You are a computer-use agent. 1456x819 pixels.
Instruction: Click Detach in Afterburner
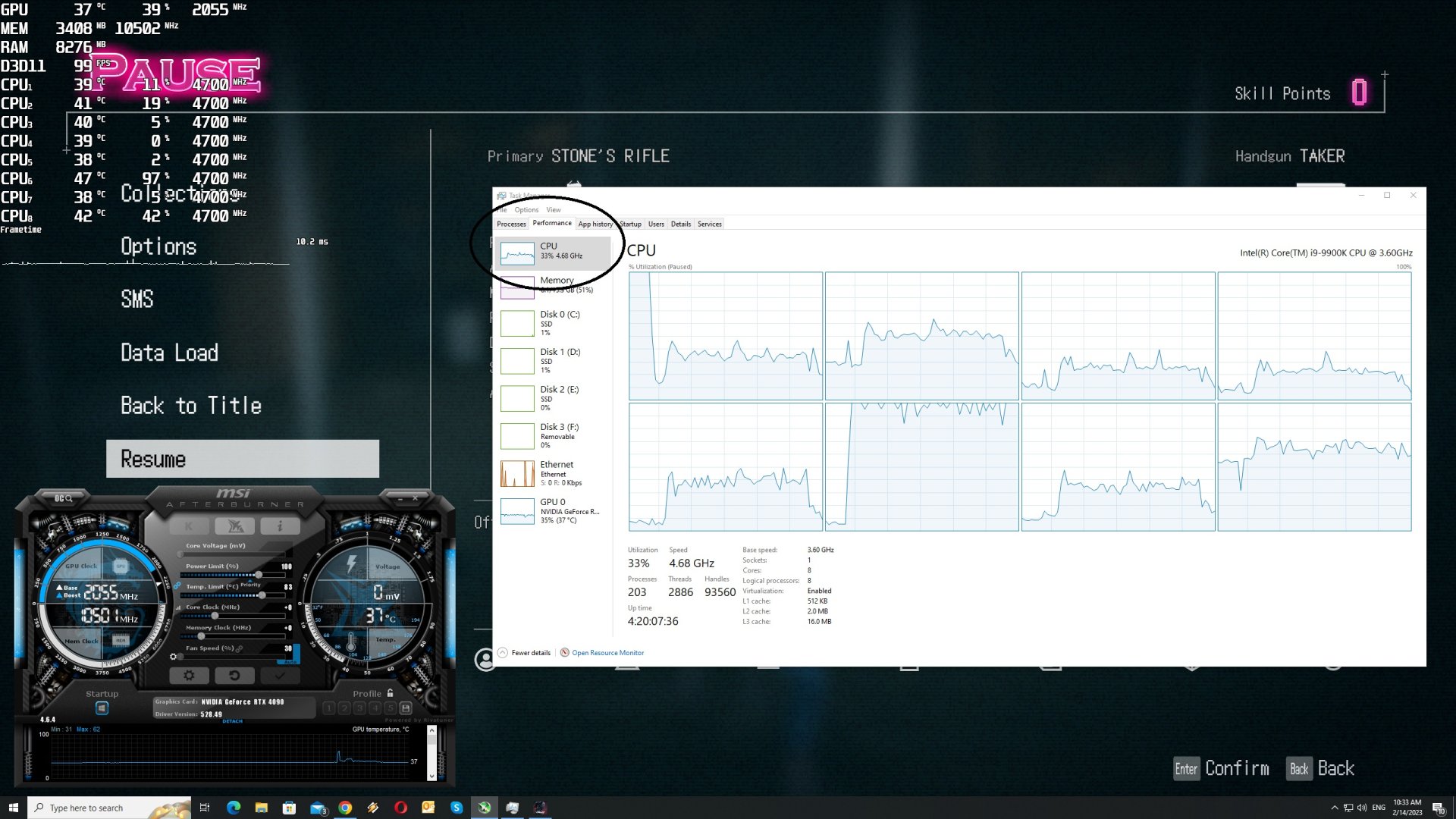tap(232, 721)
